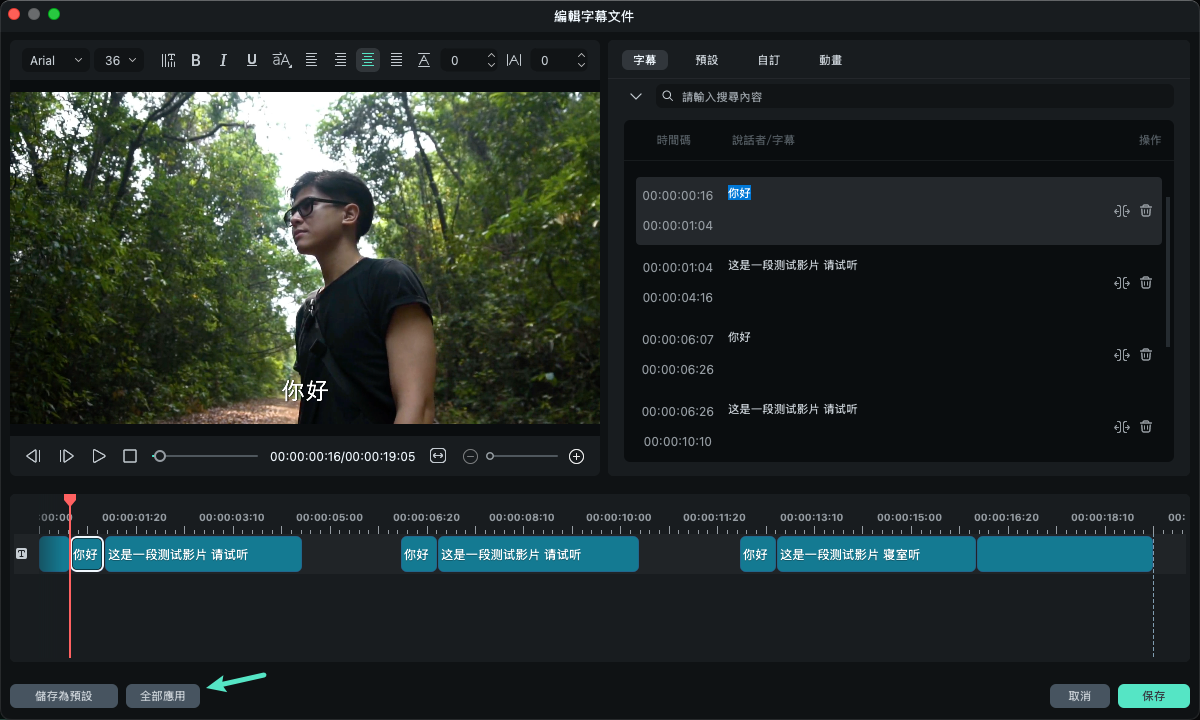Image resolution: width=1200 pixels, height=720 pixels.
Task: Click the justify text alignment icon
Action: pos(396,60)
